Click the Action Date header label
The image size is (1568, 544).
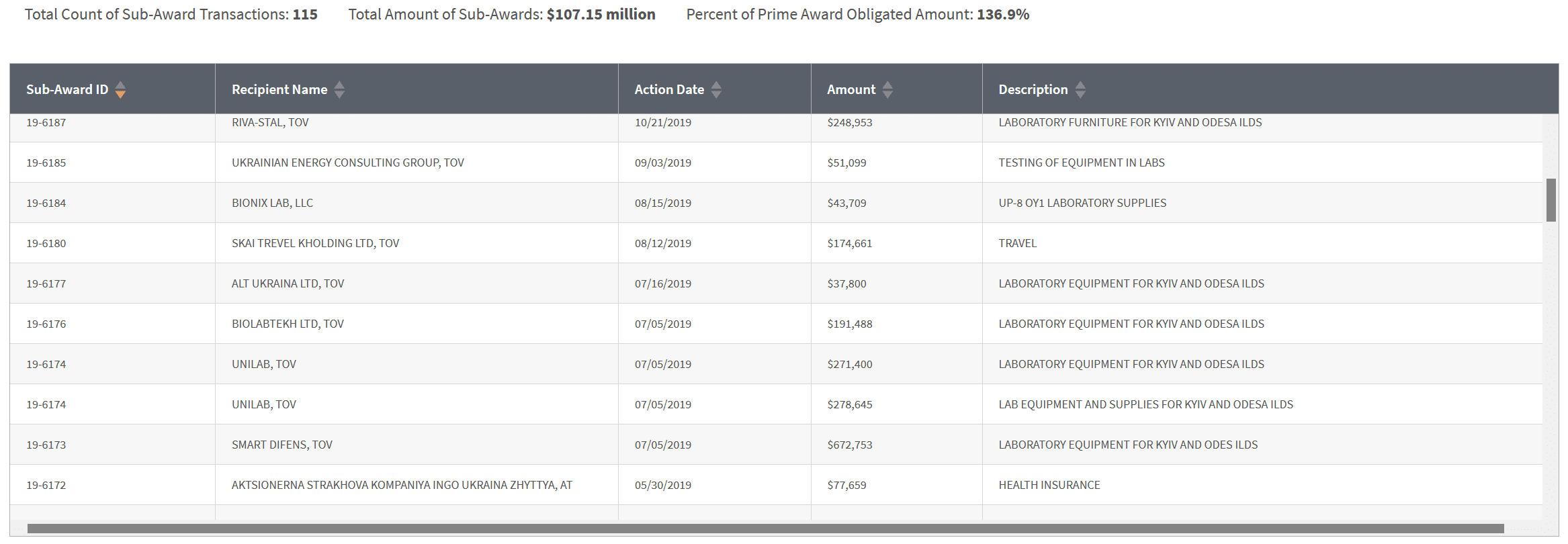(669, 89)
